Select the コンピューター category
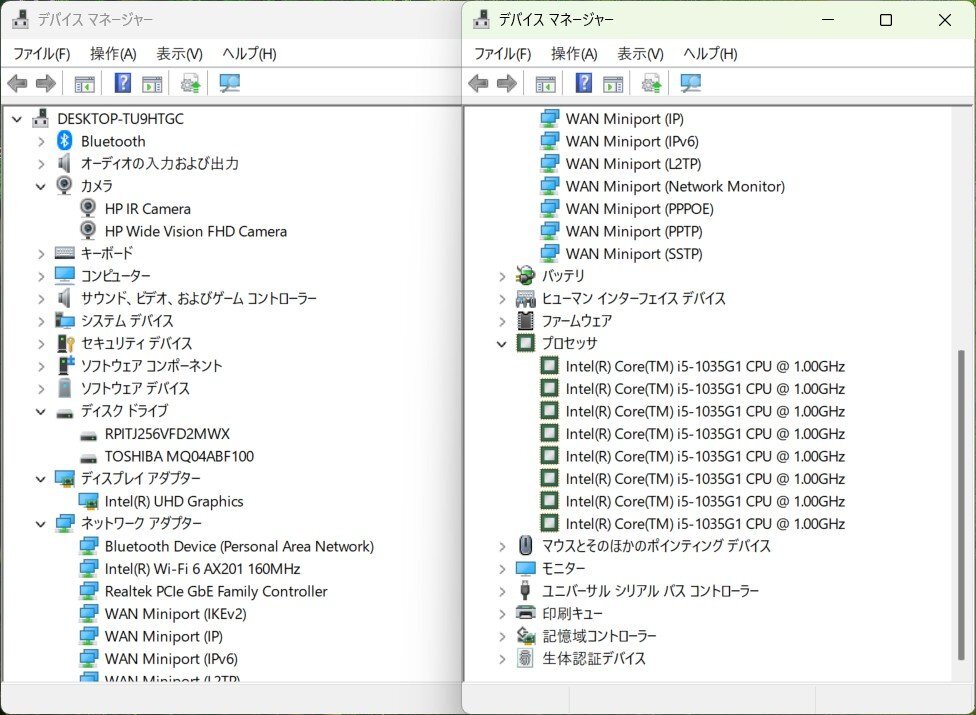This screenshot has width=976, height=715. click(115, 276)
